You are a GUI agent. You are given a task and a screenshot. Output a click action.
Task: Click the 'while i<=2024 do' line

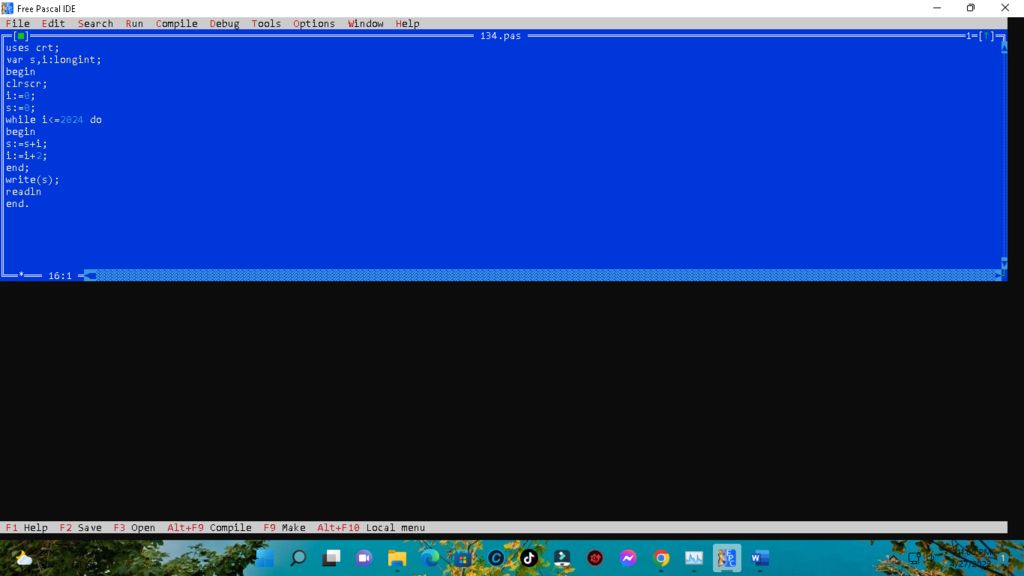click(x=54, y=120)
